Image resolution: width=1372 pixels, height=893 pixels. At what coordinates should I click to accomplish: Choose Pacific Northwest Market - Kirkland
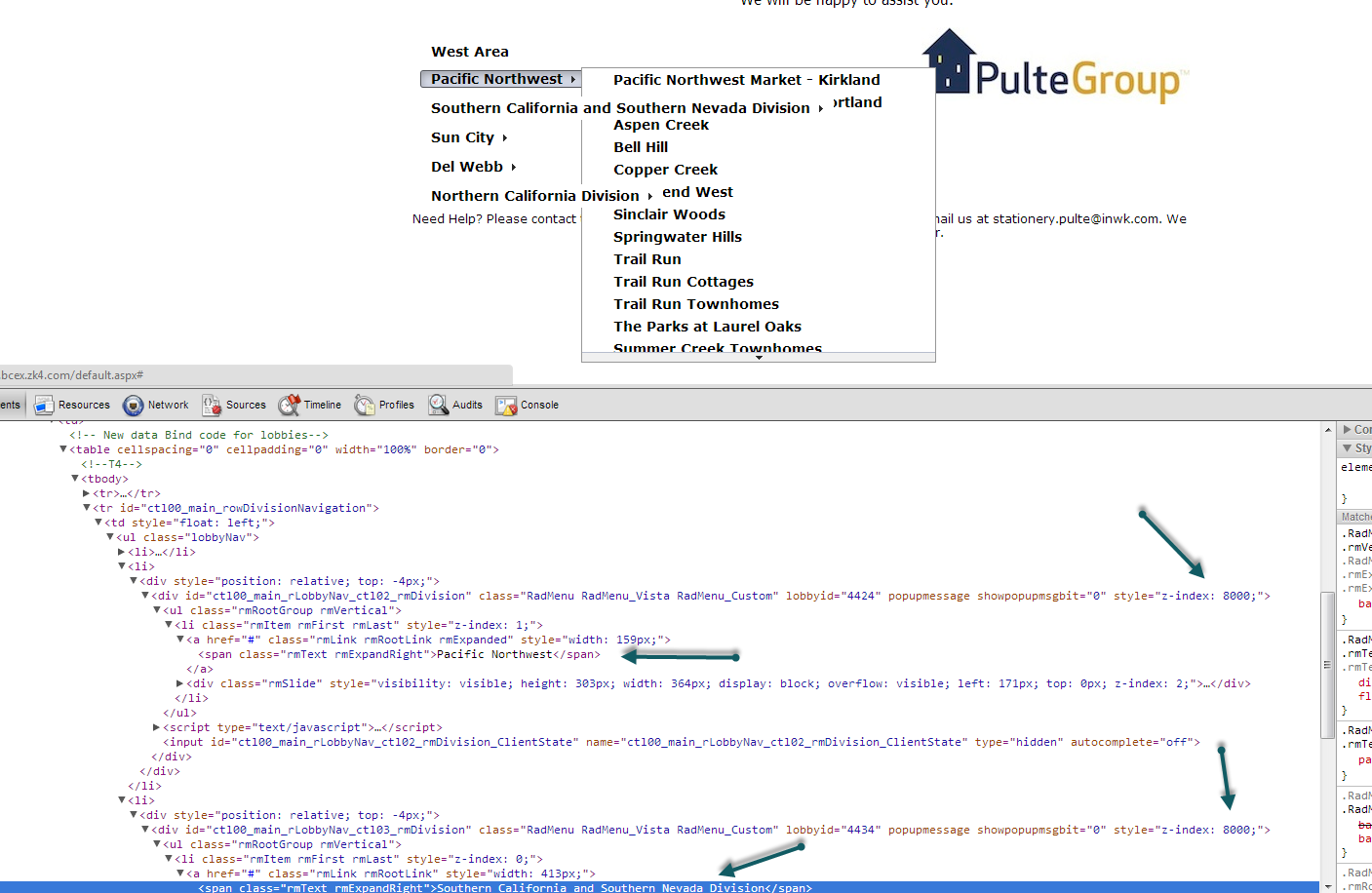(x=747, y=80)
